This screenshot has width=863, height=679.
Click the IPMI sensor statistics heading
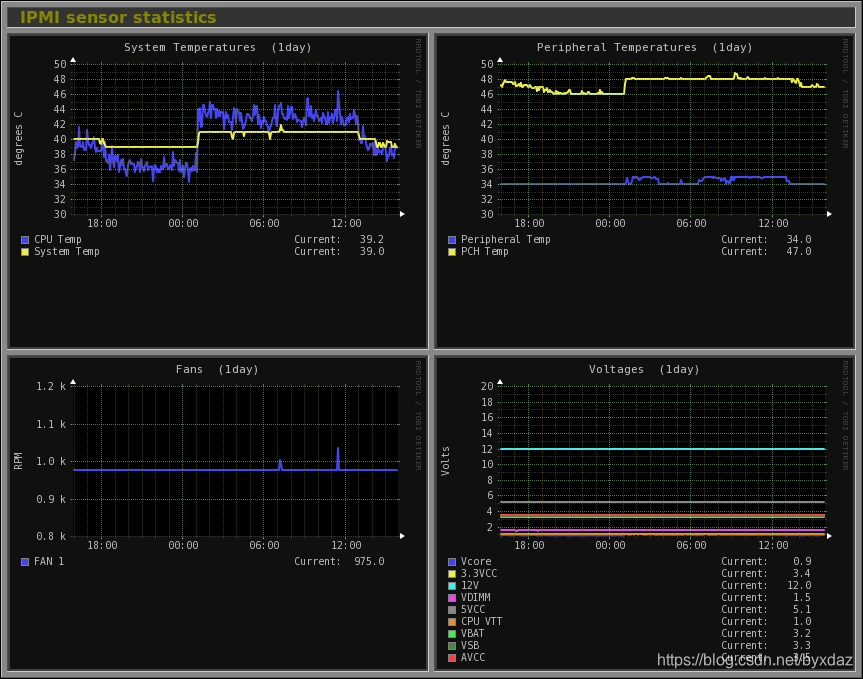[118, 17]
